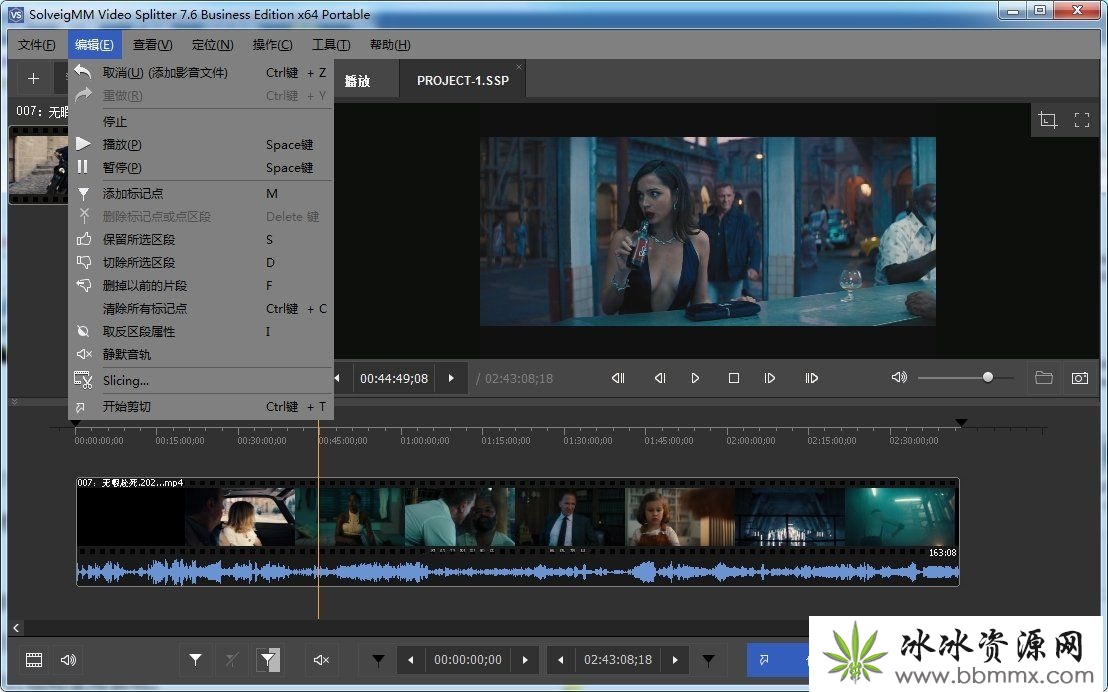This screenshot has height=692, width=1108.
Task: Edit the 00:00:00;00 start time field
Action: [x=468, y=660]
